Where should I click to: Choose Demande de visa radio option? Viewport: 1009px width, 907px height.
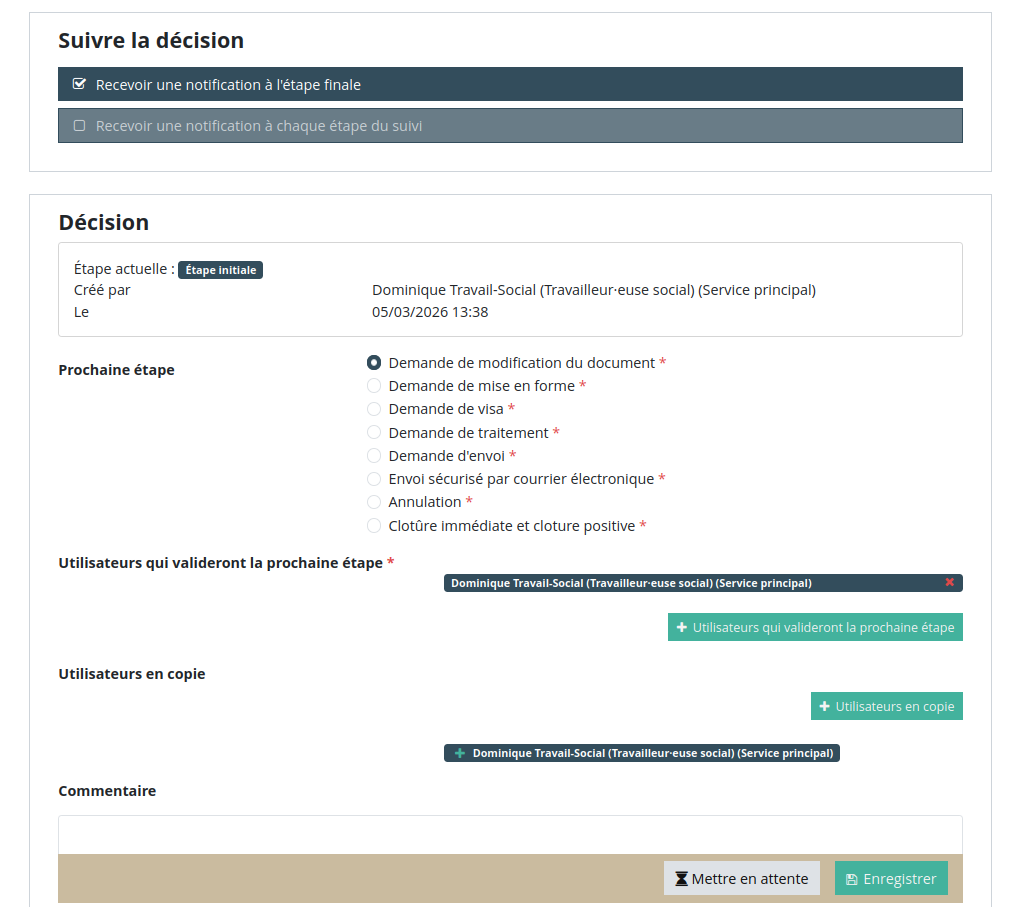click(374, 409)
